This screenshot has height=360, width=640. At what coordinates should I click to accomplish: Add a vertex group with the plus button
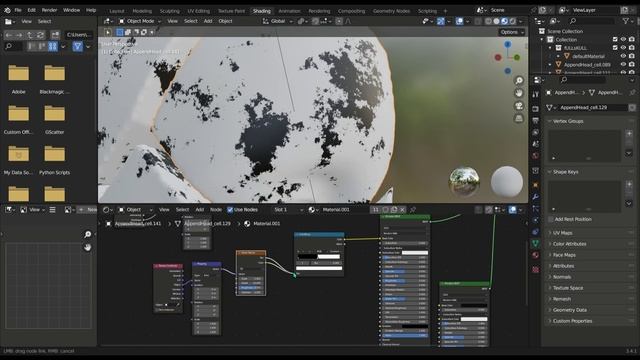[x=629, y=133]
